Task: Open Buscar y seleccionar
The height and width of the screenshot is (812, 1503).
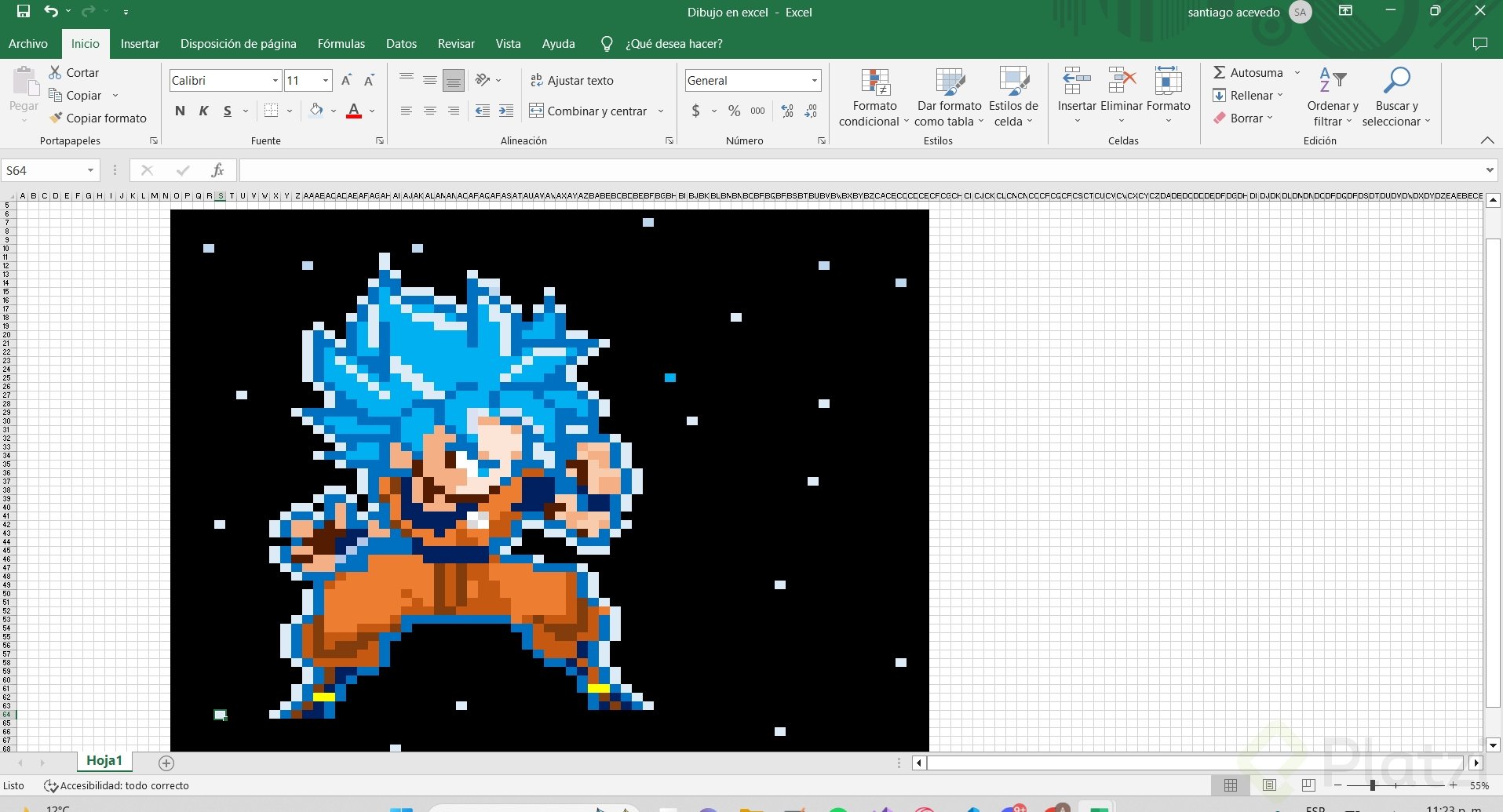Action: [x=1396, y=97]
